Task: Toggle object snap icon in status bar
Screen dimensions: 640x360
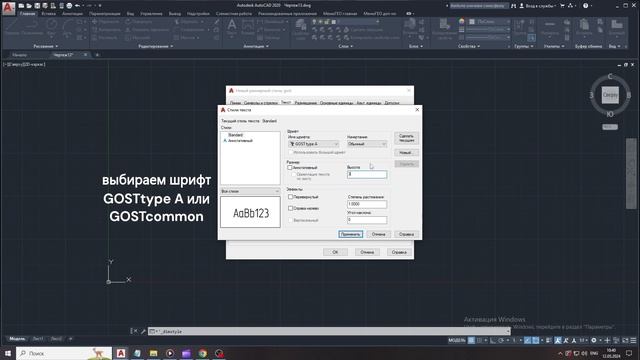Action: pyautogui.click(x=536, y=340)
